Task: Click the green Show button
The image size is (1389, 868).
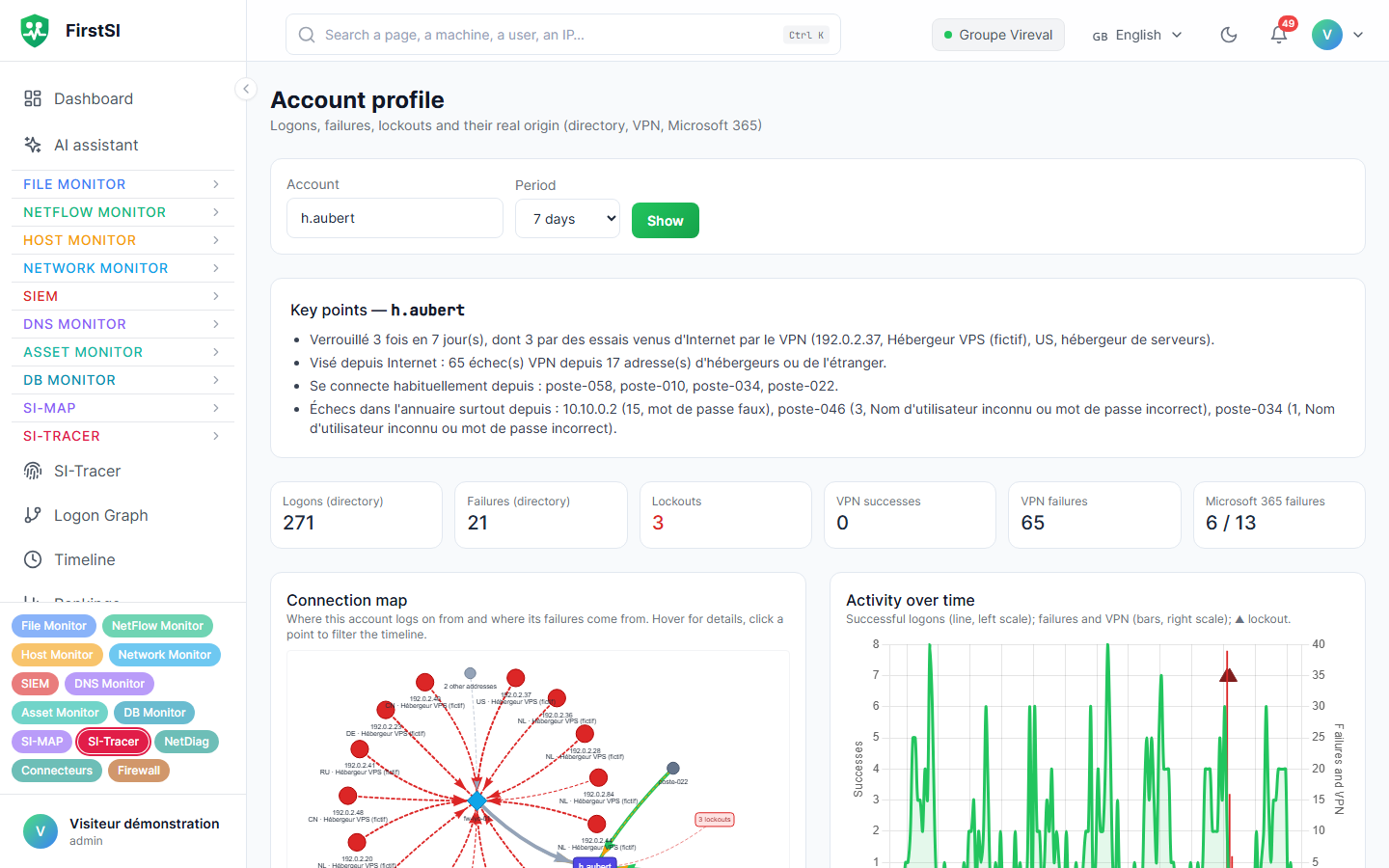Action: 666,220
